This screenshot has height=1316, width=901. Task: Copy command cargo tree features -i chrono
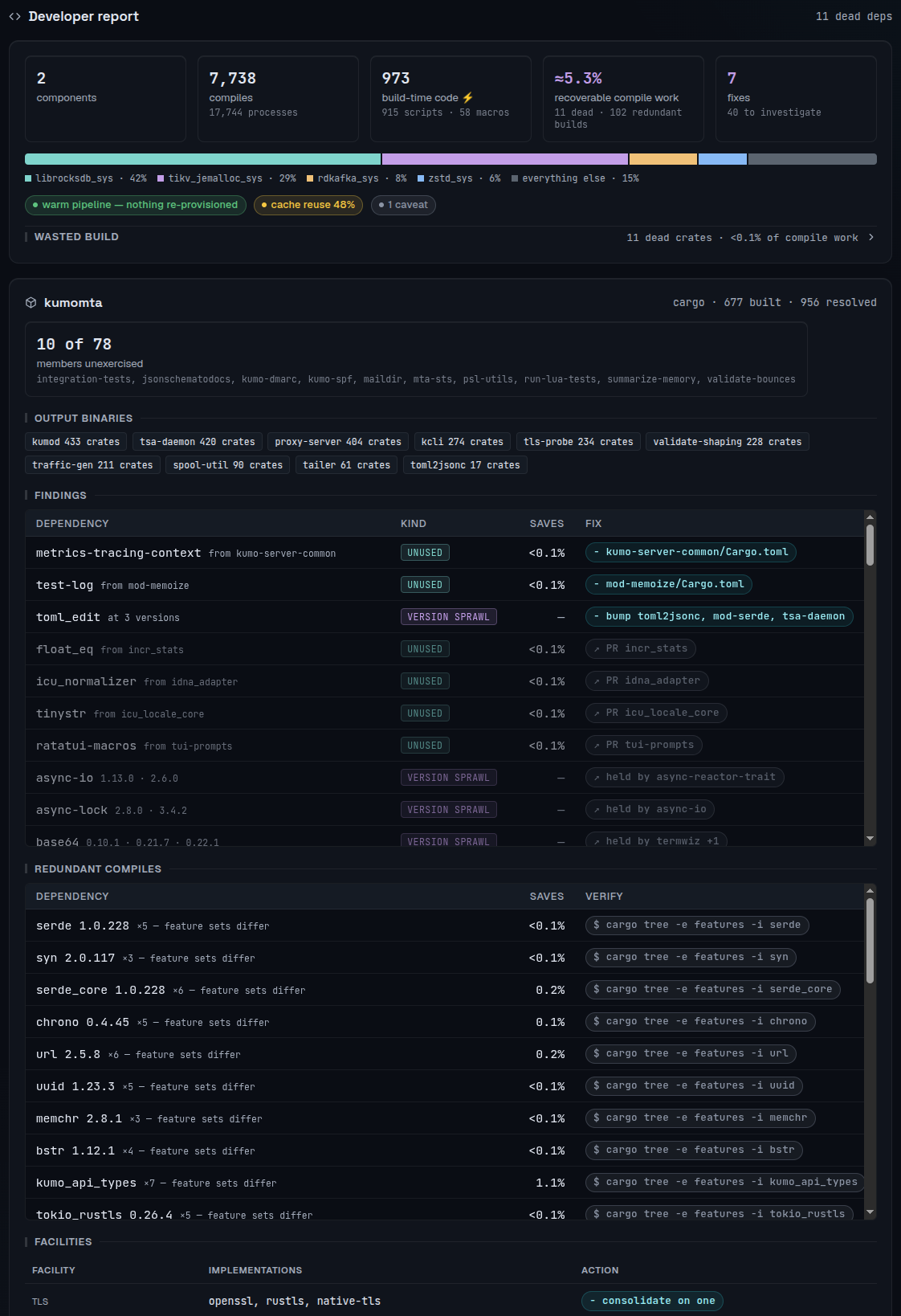point(700,1021)
